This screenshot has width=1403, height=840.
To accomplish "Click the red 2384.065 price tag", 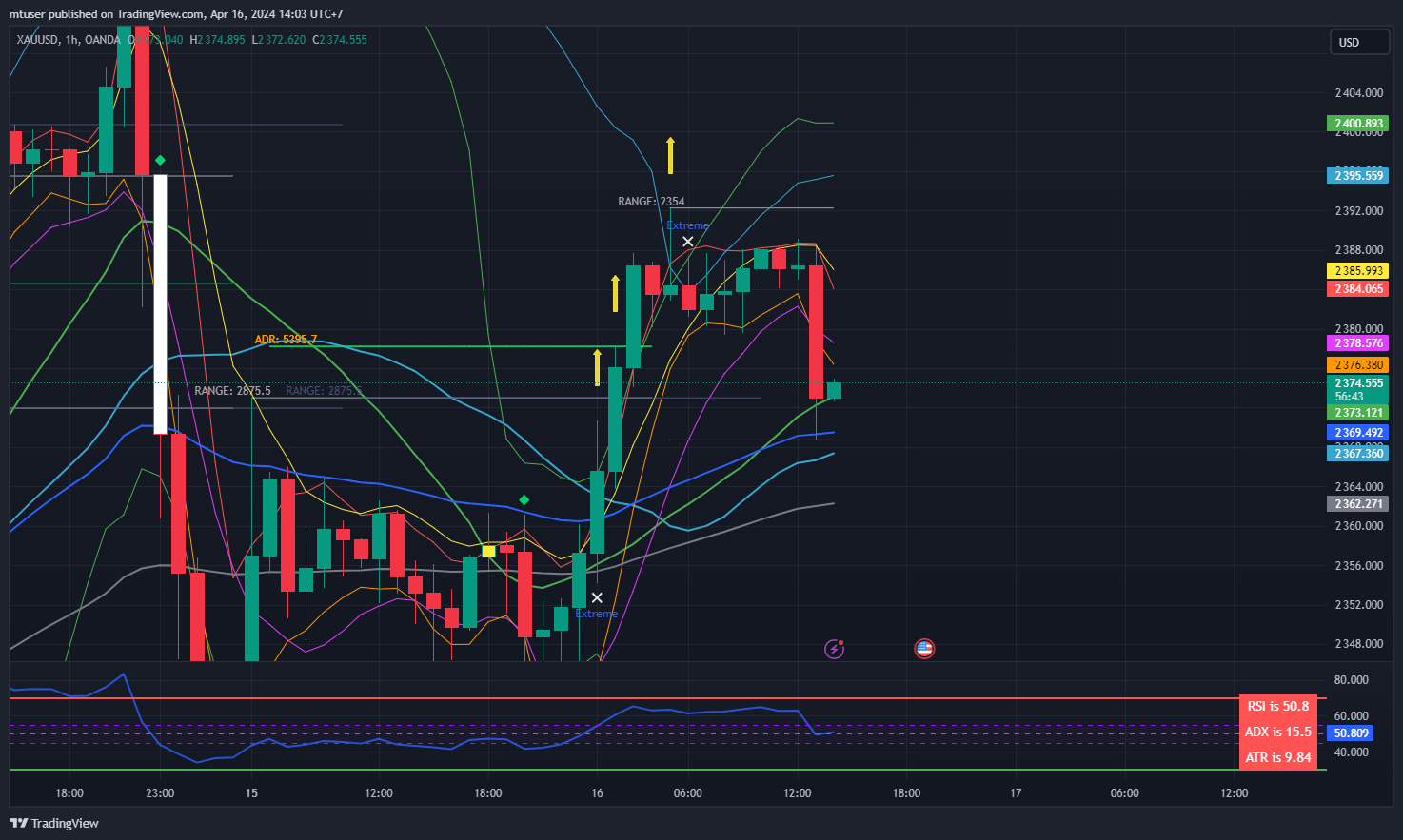I will (x=1357, y=289).
